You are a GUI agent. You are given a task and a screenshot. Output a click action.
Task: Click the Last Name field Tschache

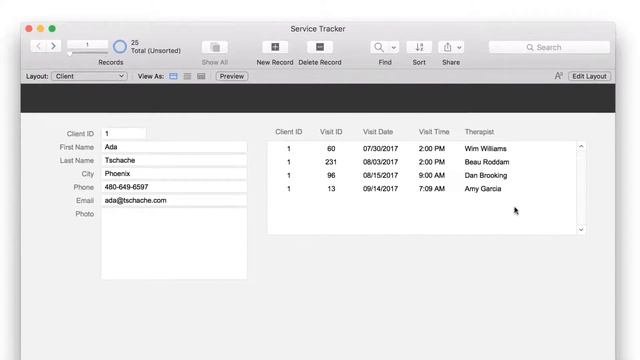click(x=174, y=160)
